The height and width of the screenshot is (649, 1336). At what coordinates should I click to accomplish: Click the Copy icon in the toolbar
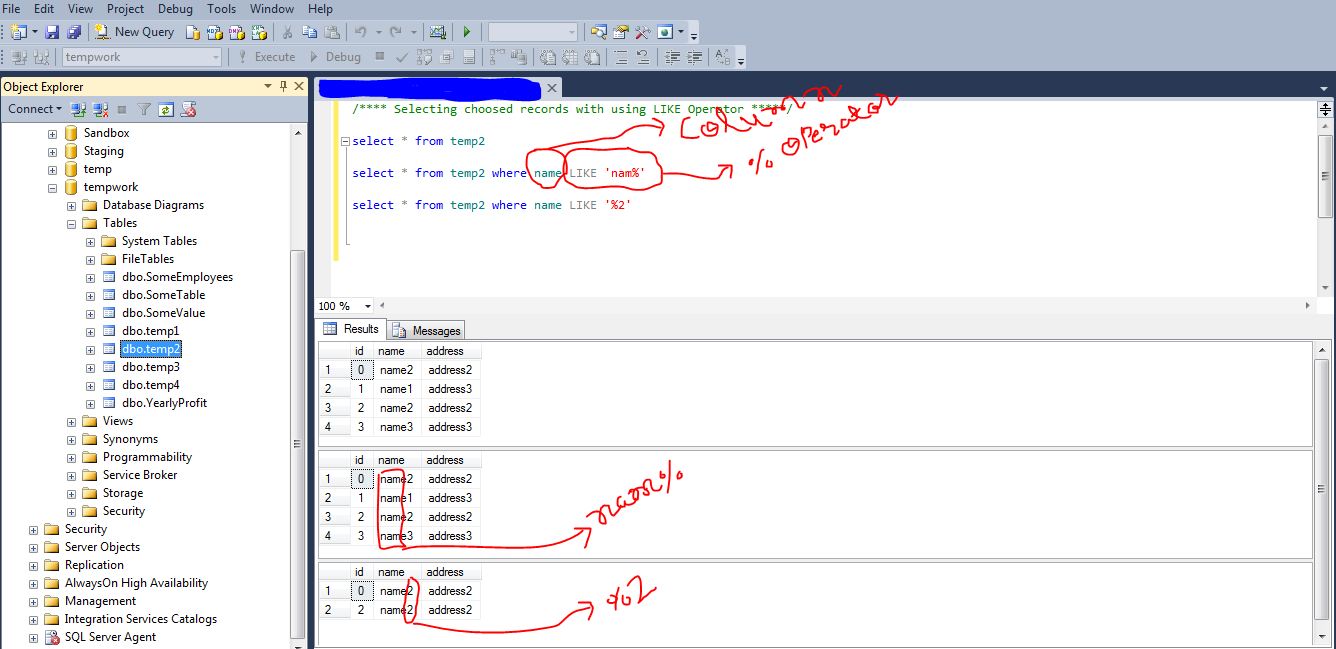point(310,32)
